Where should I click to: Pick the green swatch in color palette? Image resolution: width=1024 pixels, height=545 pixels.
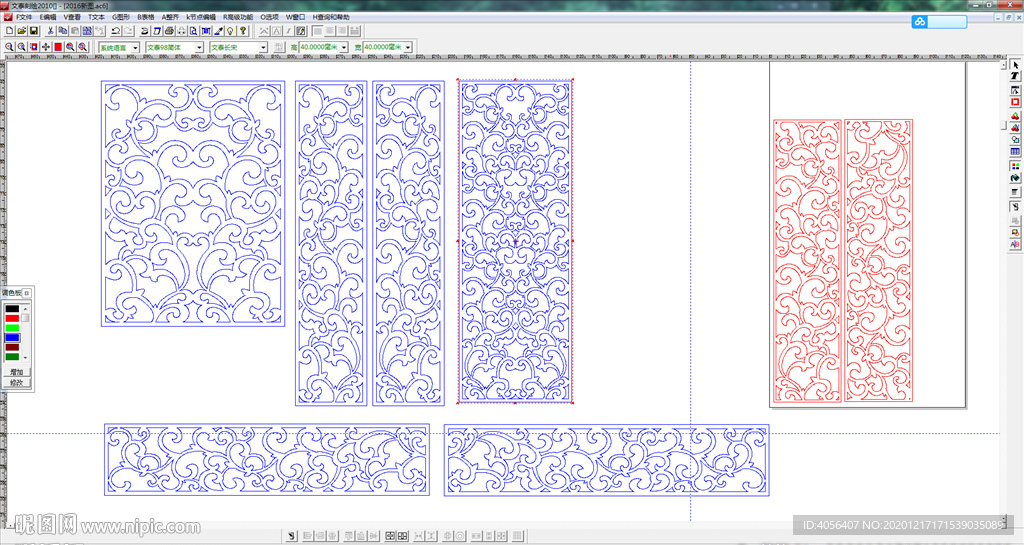coord(12,327)
